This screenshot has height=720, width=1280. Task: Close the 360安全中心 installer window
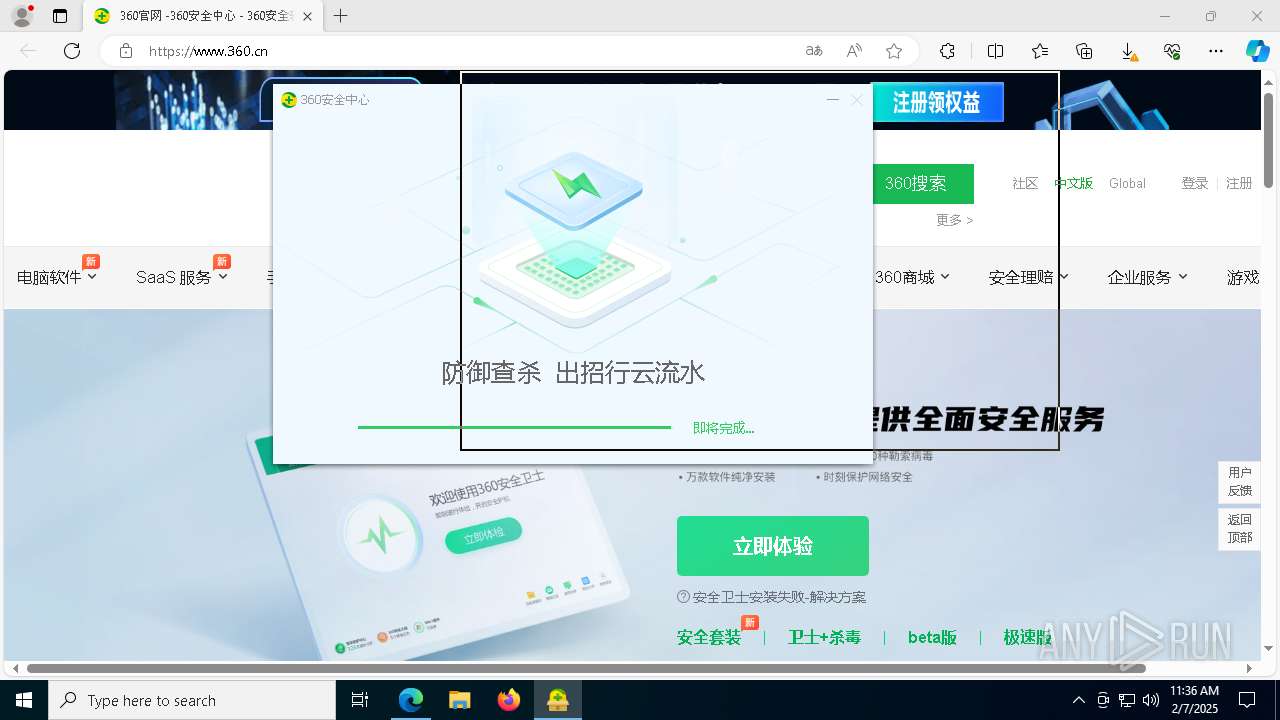click(x=857, y=100)
